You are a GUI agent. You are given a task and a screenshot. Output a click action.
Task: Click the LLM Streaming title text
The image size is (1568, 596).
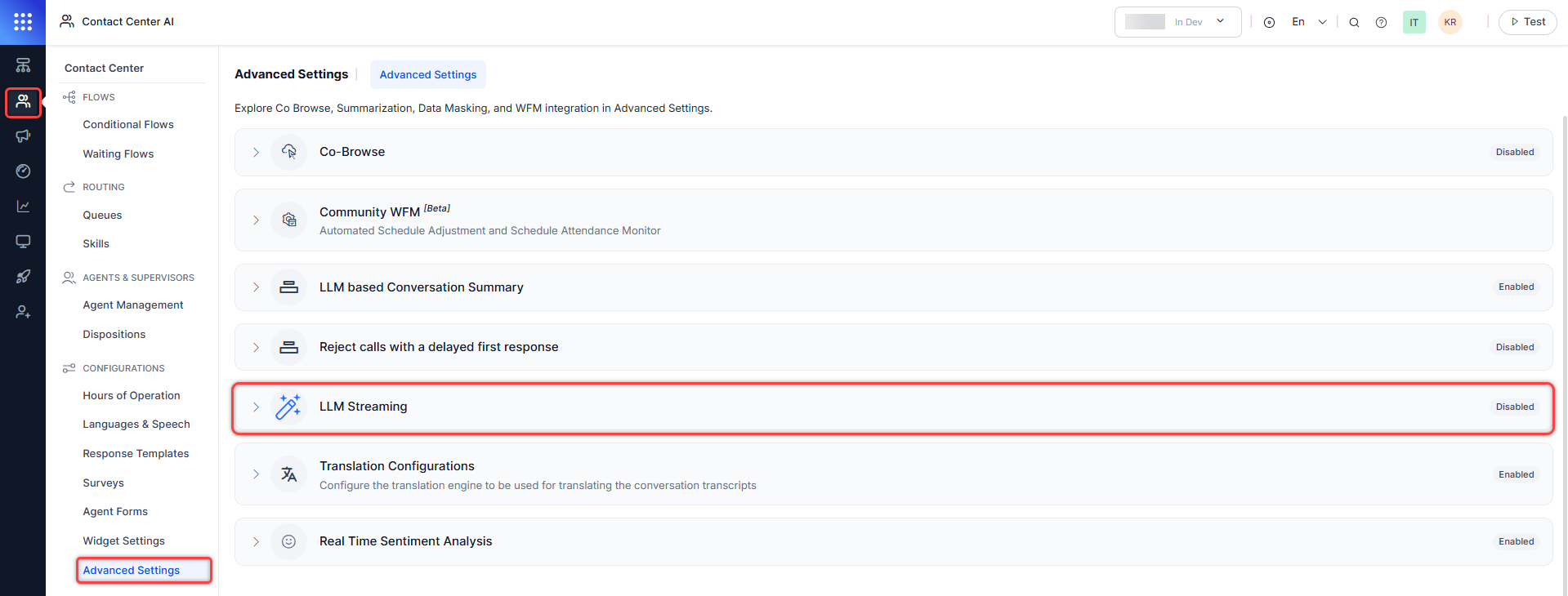[x=363, y=407]
